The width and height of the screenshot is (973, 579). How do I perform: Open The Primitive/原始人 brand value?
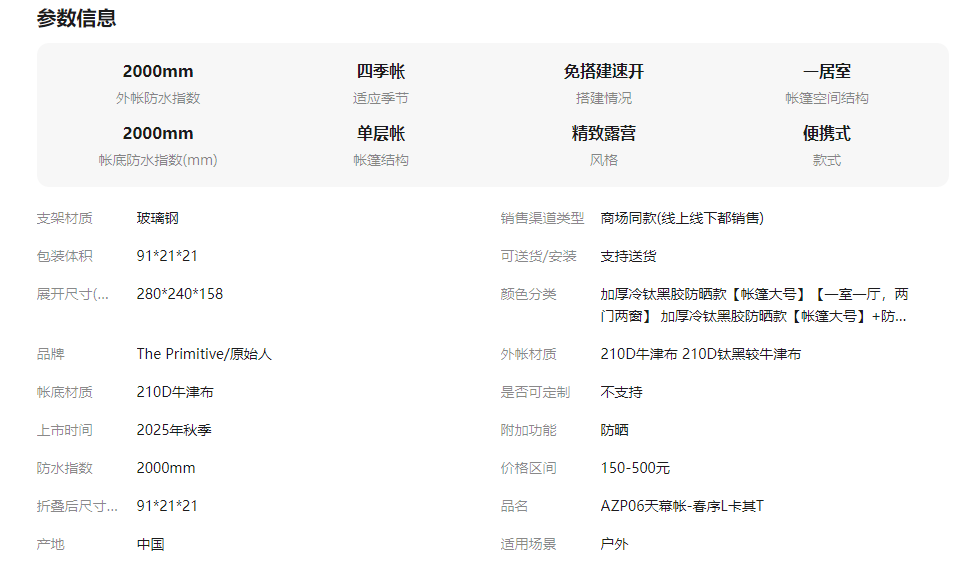pyautogui.click(x=204, y=354)
